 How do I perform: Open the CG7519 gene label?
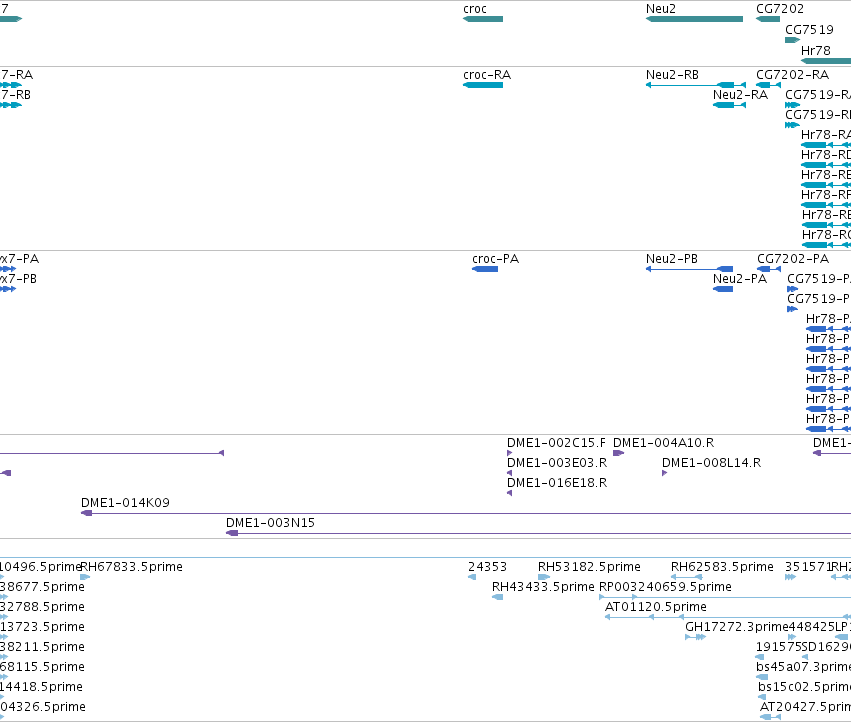tap(809, 29)
